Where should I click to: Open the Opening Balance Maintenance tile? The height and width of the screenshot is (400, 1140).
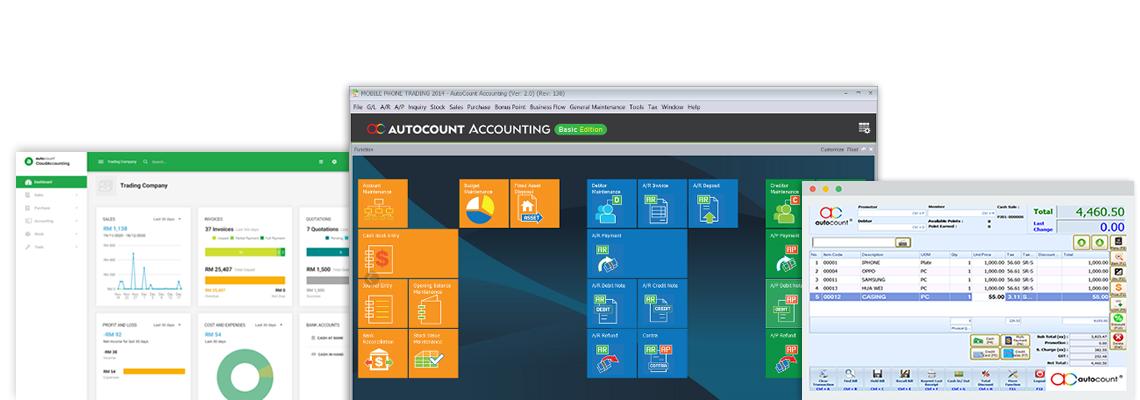pos(433,303)
